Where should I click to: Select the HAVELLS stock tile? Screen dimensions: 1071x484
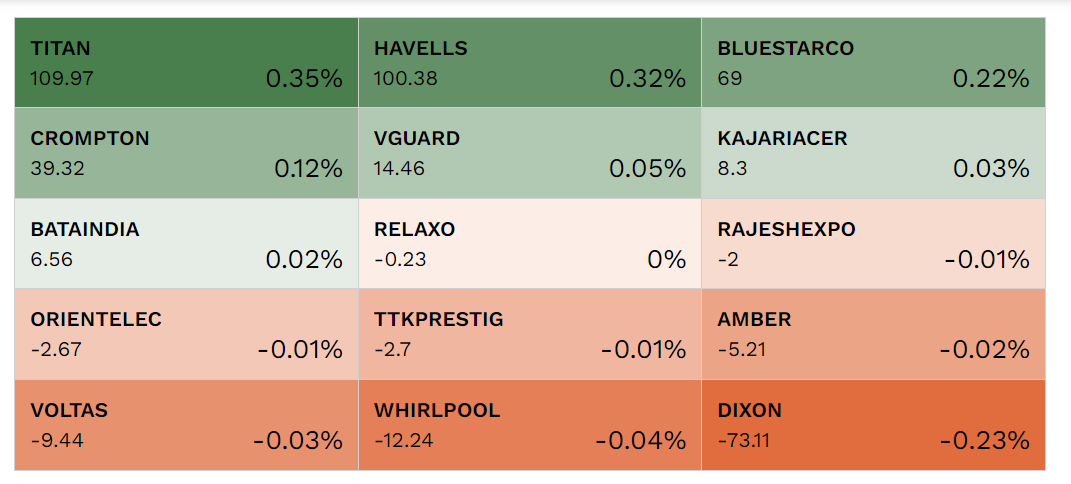(x=529, y=62)
